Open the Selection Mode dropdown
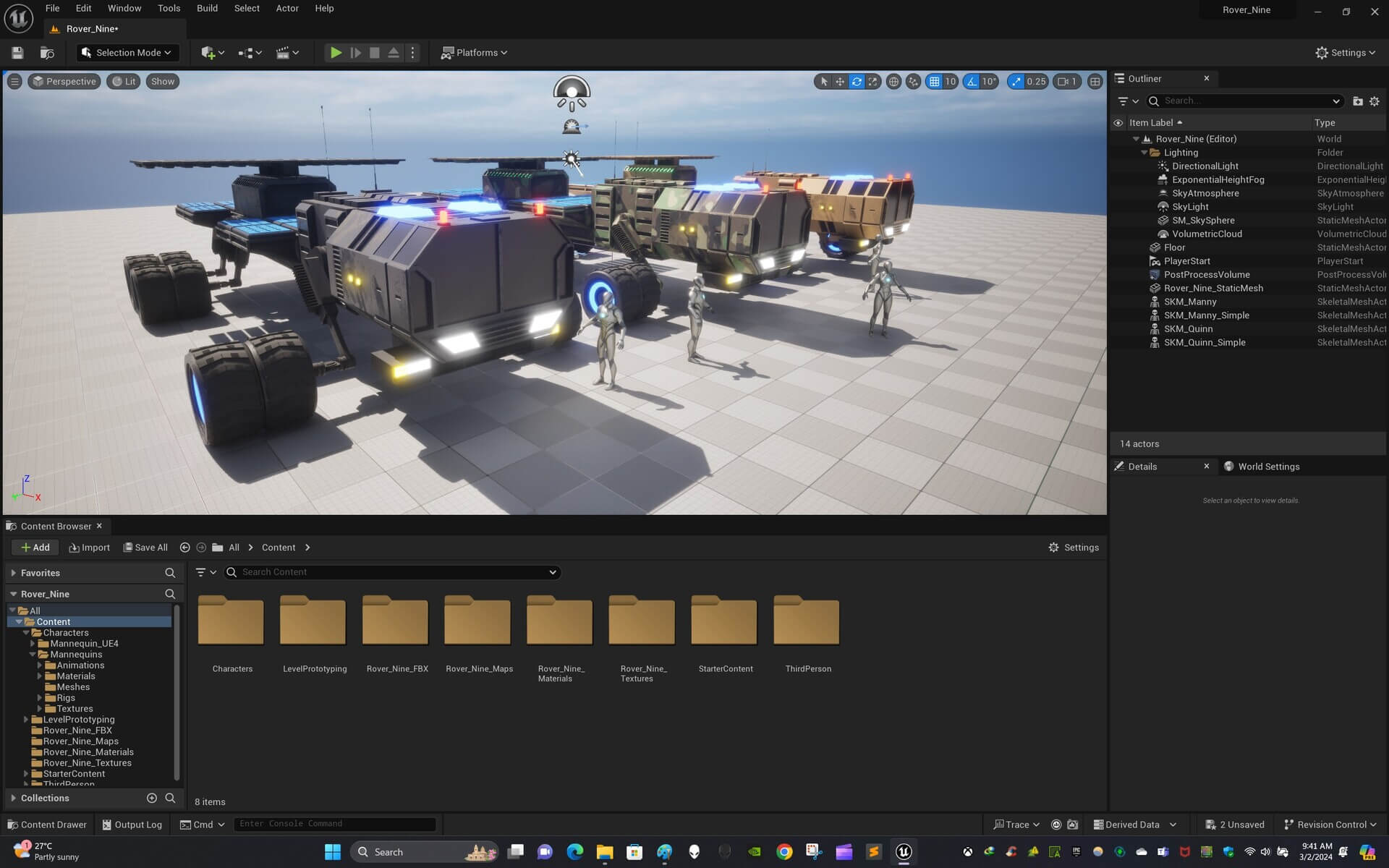 coord(127,53)
